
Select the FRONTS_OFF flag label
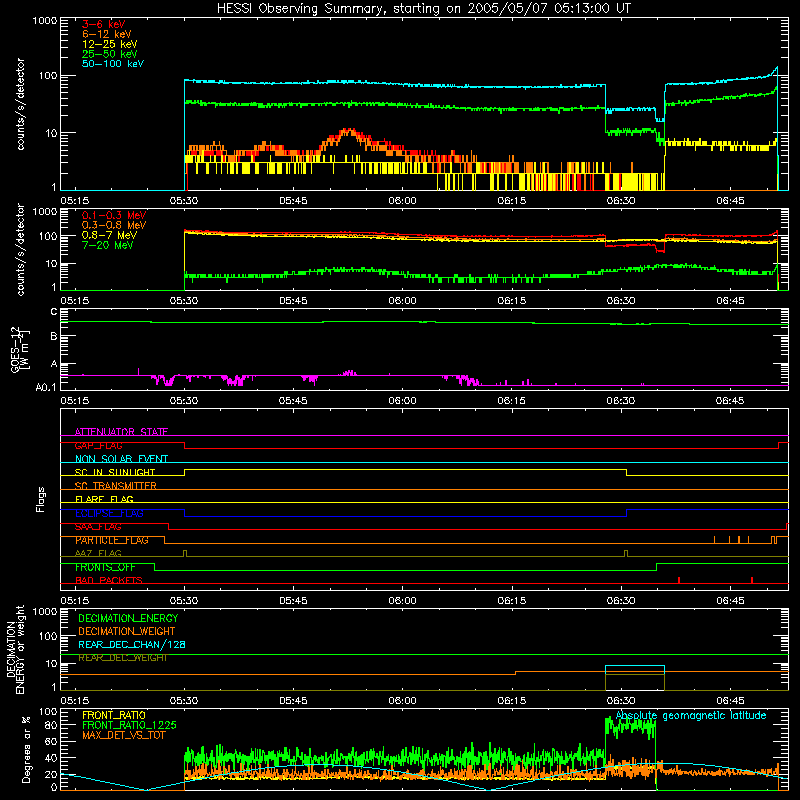click(x=105, y=567)
